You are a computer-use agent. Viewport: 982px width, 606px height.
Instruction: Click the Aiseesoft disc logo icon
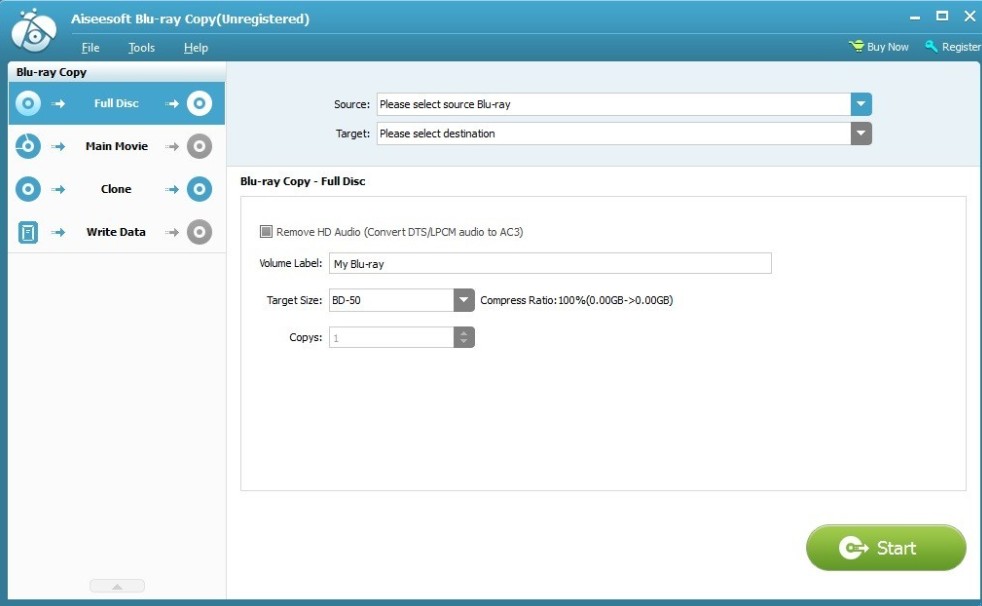(x=34, y=31)
